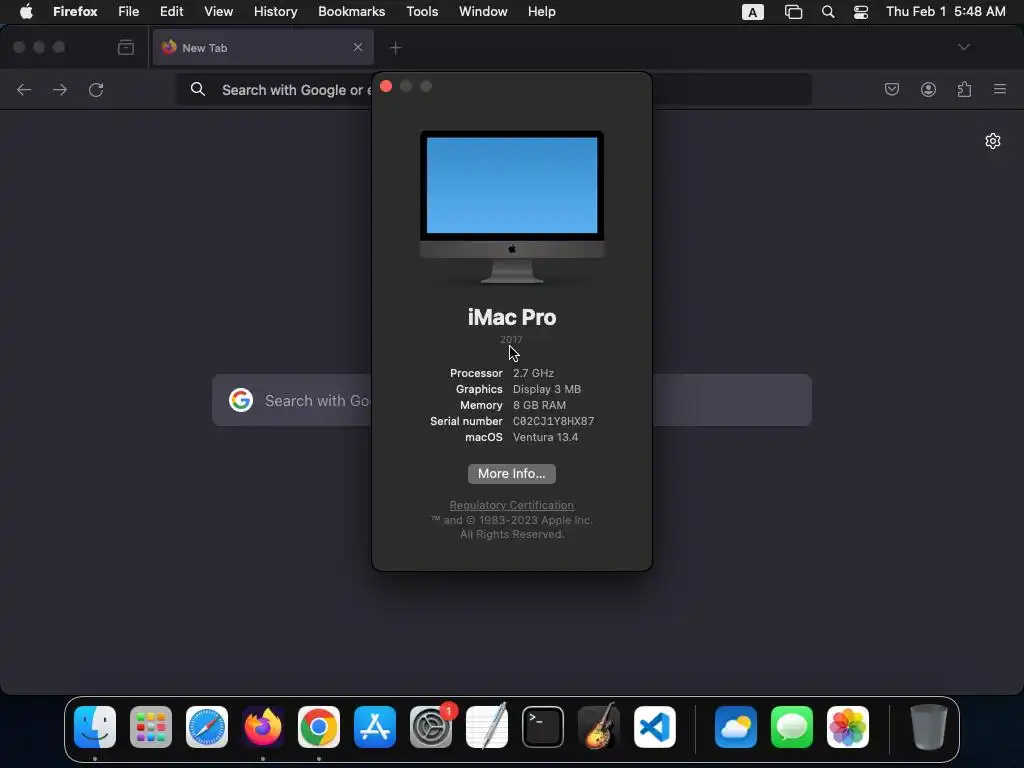
Task: Open the Firefox account icon
Action: point(928,89)
